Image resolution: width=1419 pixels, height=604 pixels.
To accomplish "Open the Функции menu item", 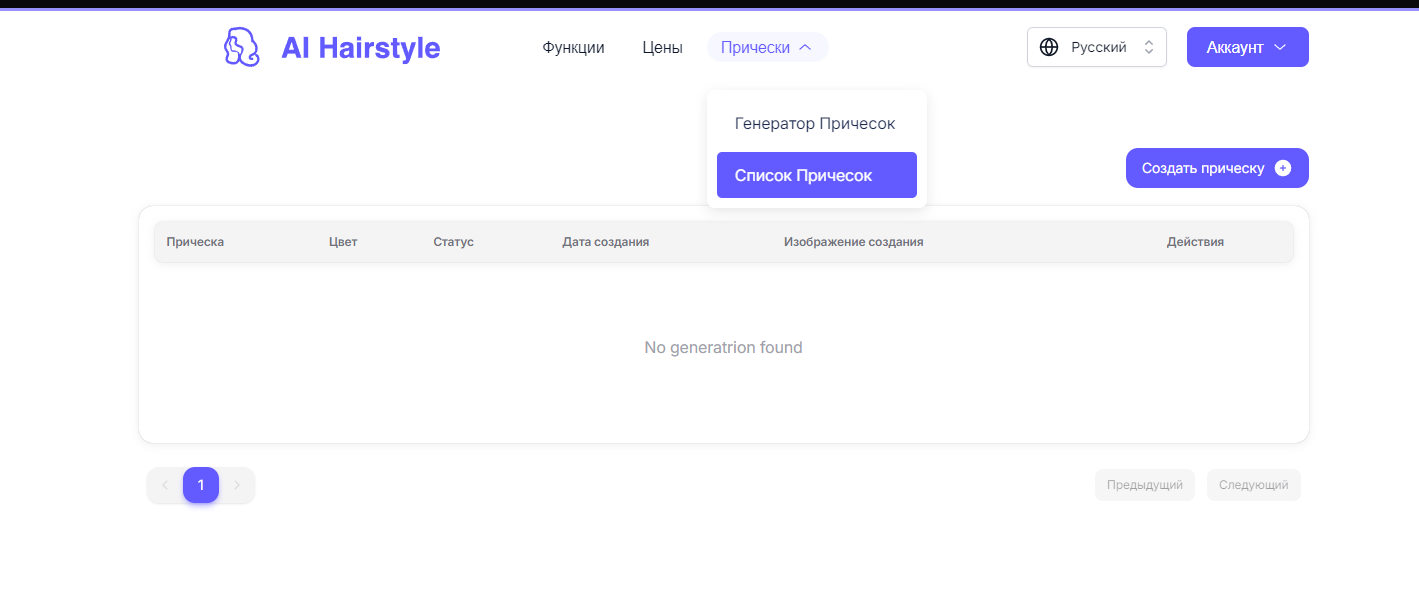I will [x=573, y=47].
